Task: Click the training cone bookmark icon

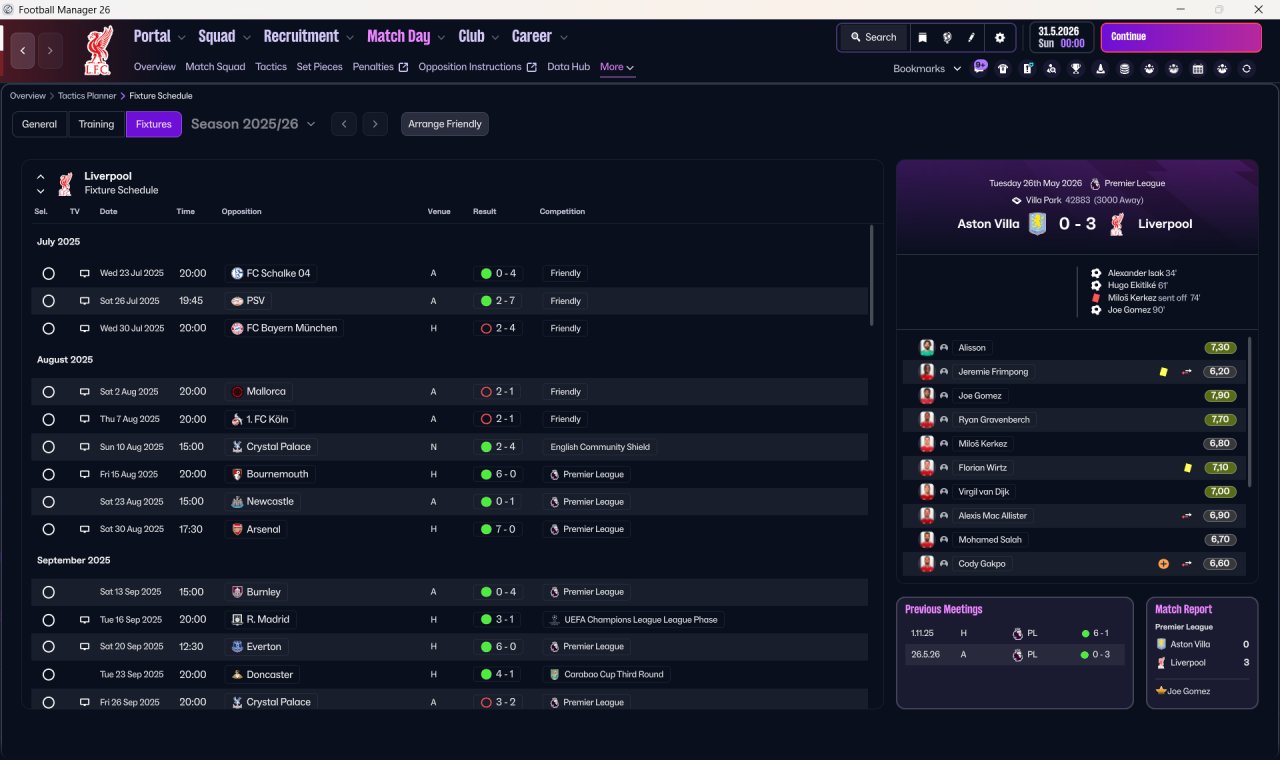Action: click(x=1100, y=69)
